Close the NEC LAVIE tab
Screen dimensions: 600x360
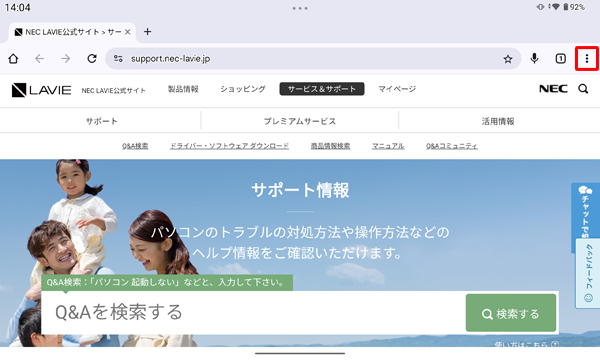point(128,32)
